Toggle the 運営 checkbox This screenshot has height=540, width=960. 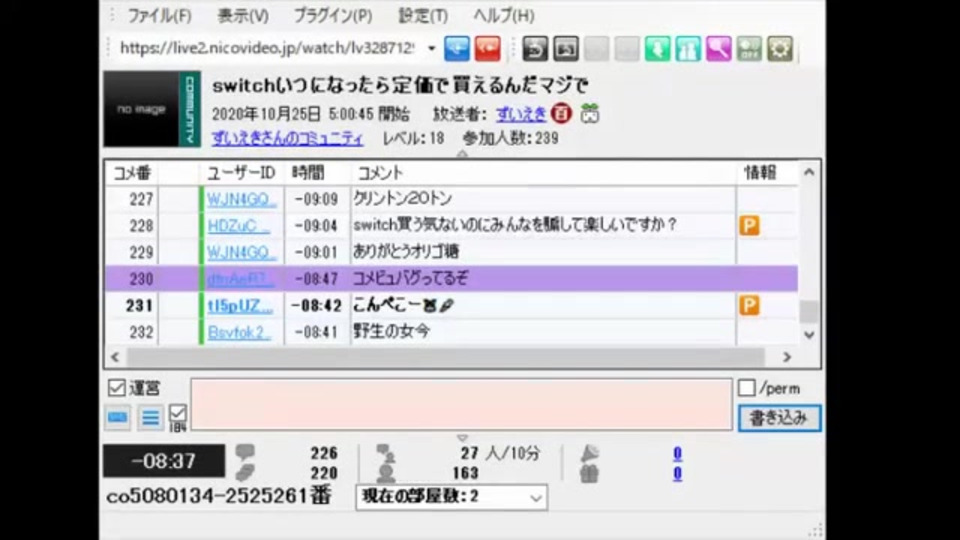click(116, 388)
